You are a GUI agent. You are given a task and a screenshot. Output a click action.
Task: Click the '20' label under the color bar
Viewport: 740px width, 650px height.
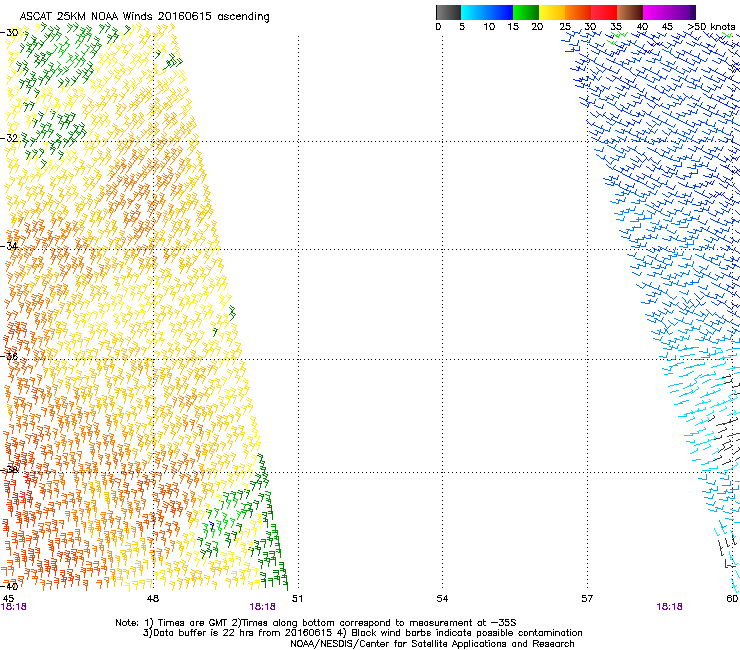(537, 27)
